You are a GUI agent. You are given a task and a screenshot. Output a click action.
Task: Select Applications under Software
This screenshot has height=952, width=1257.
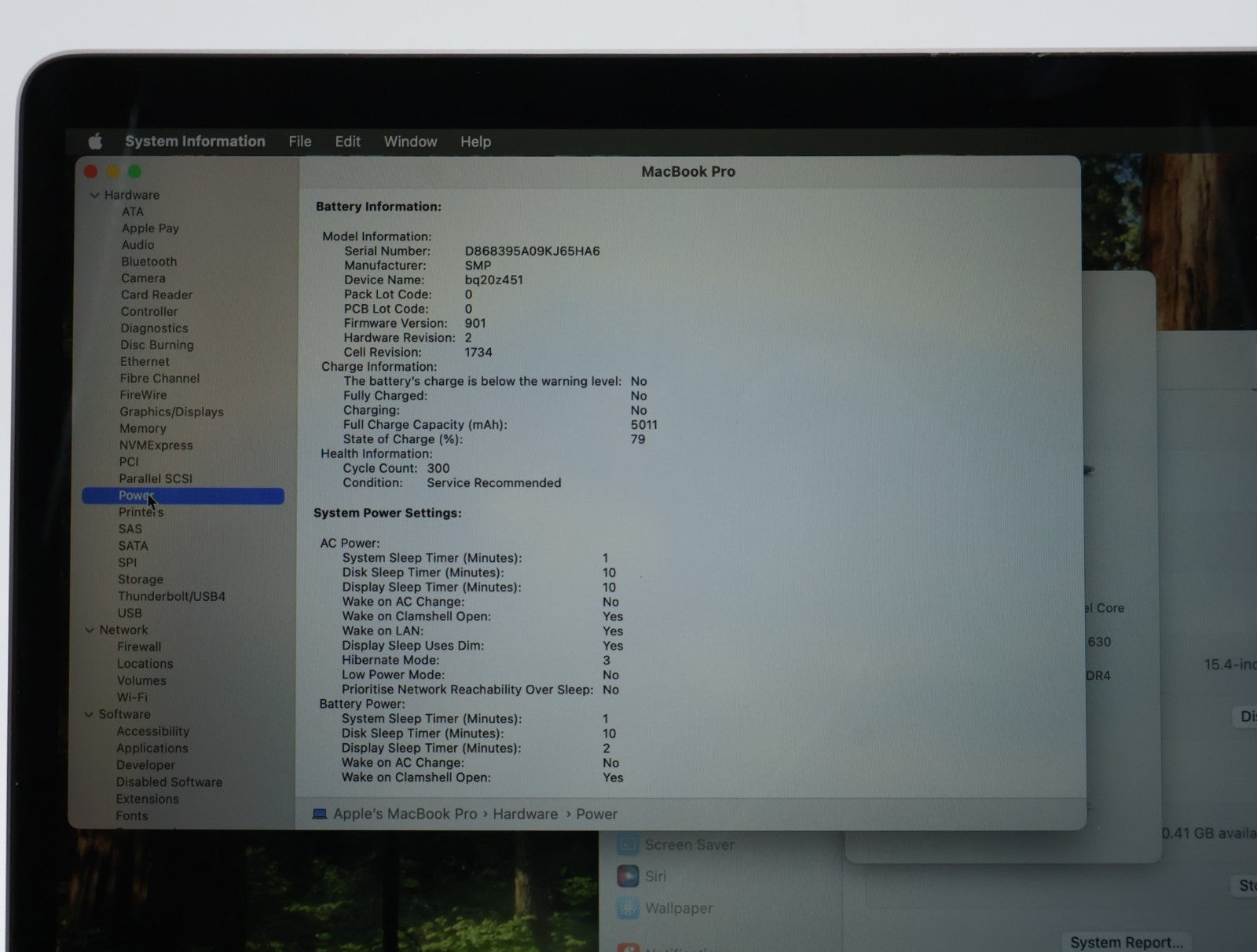tap(152, 748)
